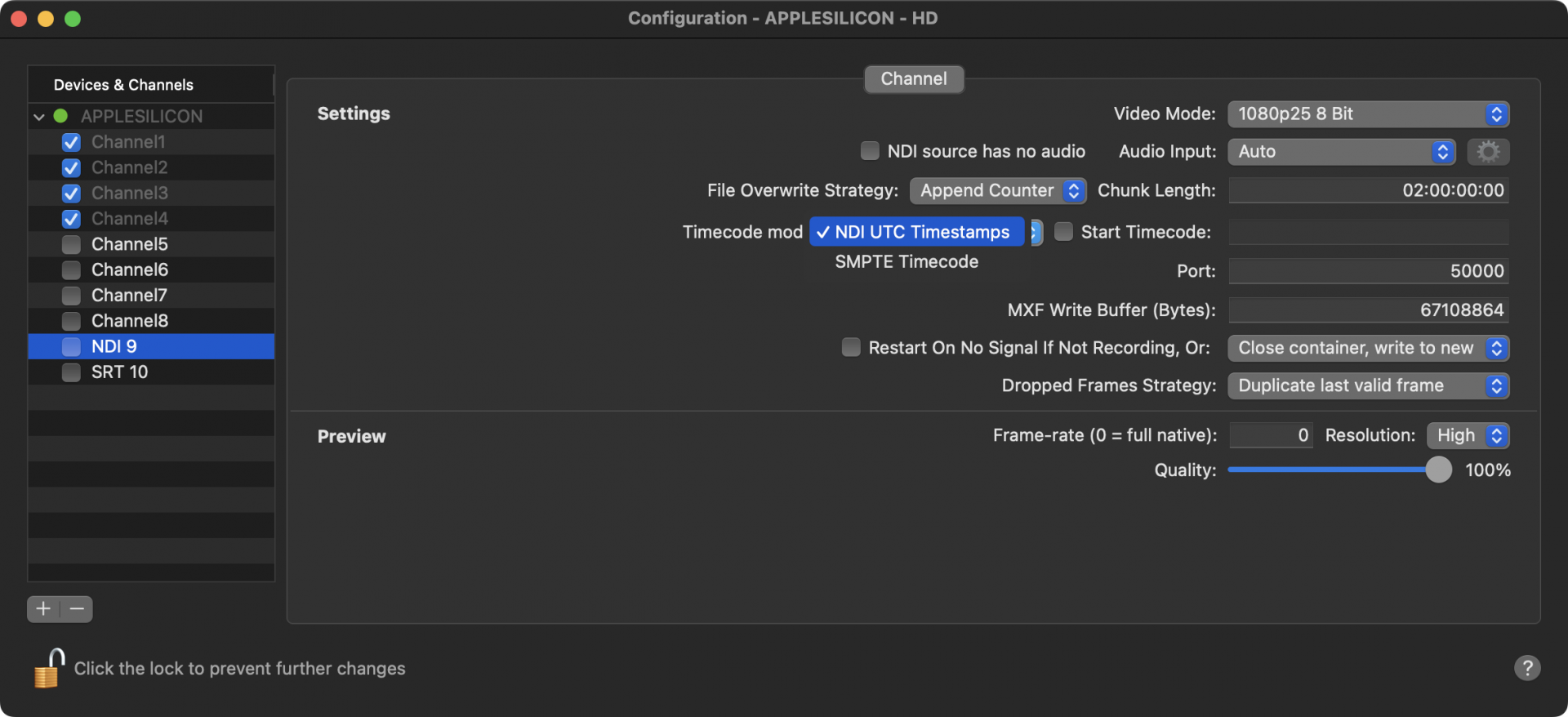Viewport: 1568px width, 717px height.
Task: Click the green status dot beside APPLESILICON
Action: [x=60, y=116]
